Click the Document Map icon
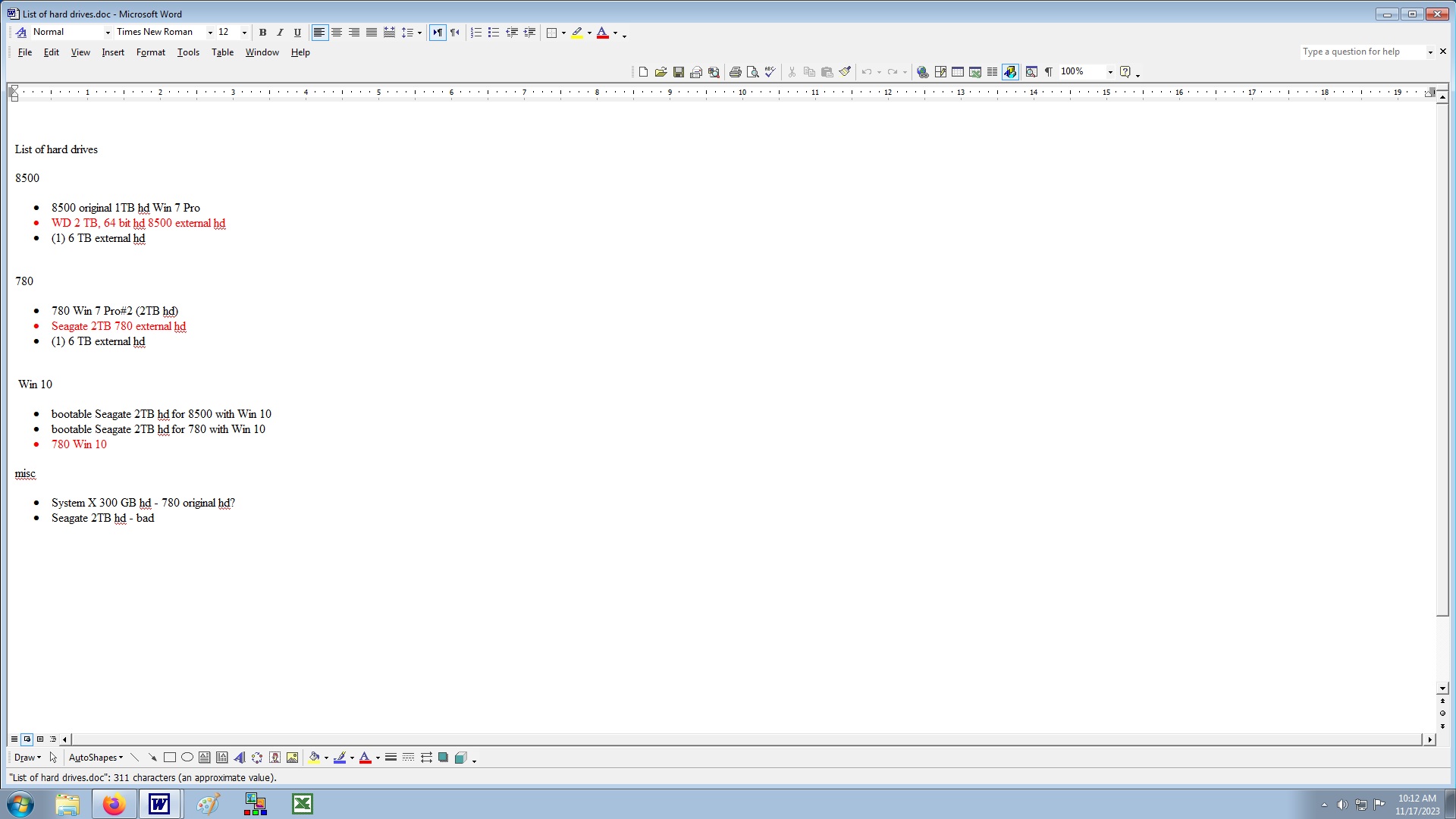 [1031, 72]
